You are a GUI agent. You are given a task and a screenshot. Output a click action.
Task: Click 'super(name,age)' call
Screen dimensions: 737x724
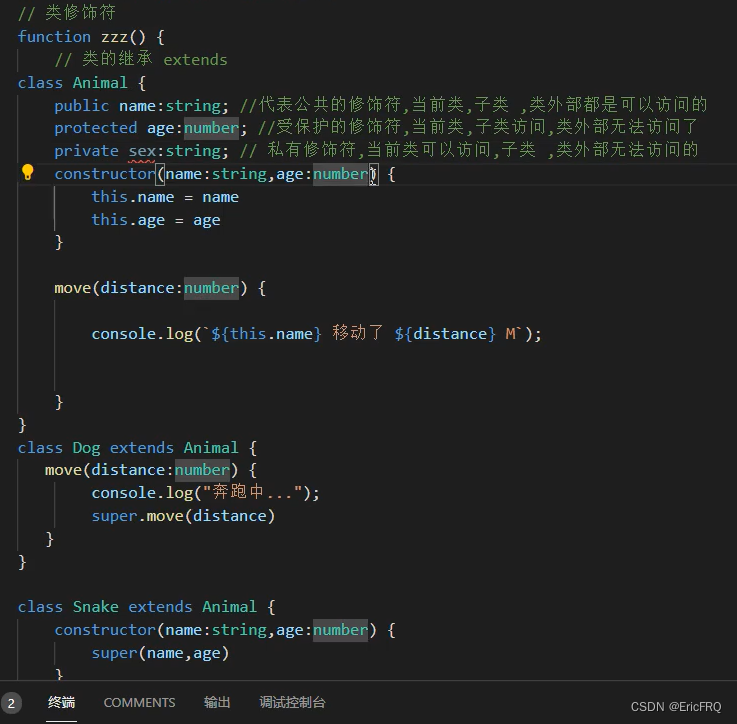coord(160,653)
